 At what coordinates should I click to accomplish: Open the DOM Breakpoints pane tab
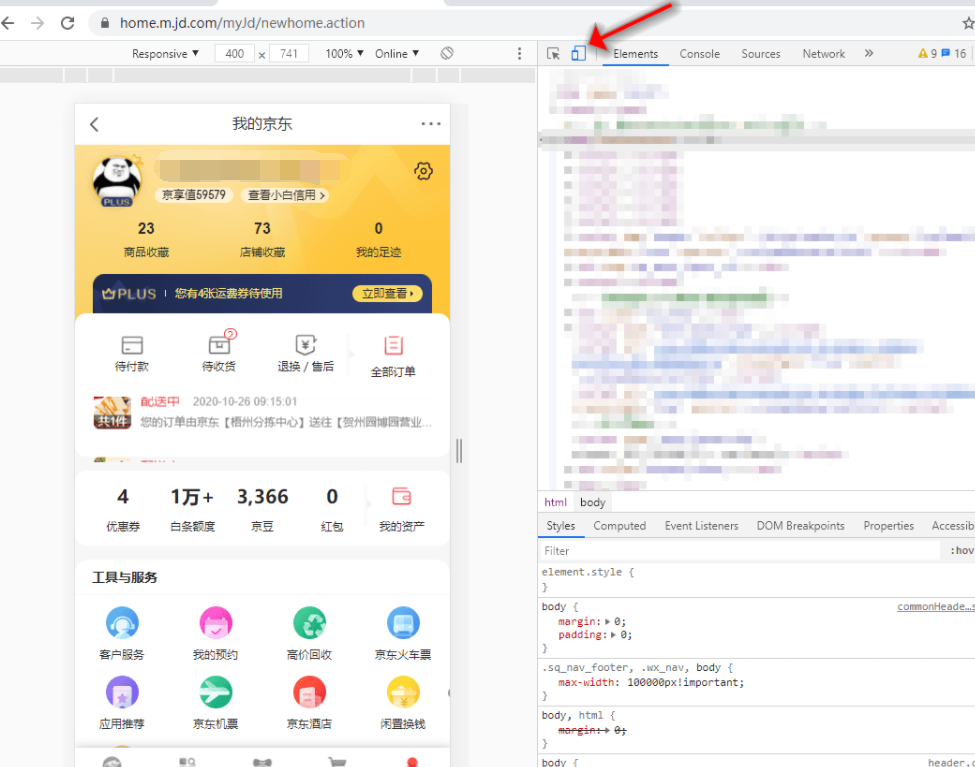(800, 526)
